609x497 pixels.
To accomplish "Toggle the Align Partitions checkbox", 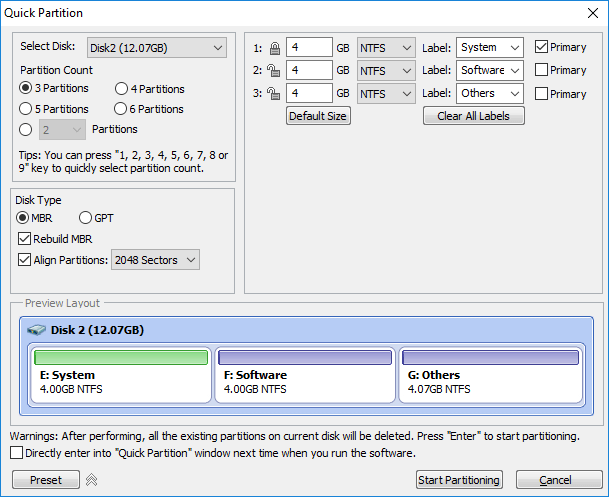I will point(24,259).
